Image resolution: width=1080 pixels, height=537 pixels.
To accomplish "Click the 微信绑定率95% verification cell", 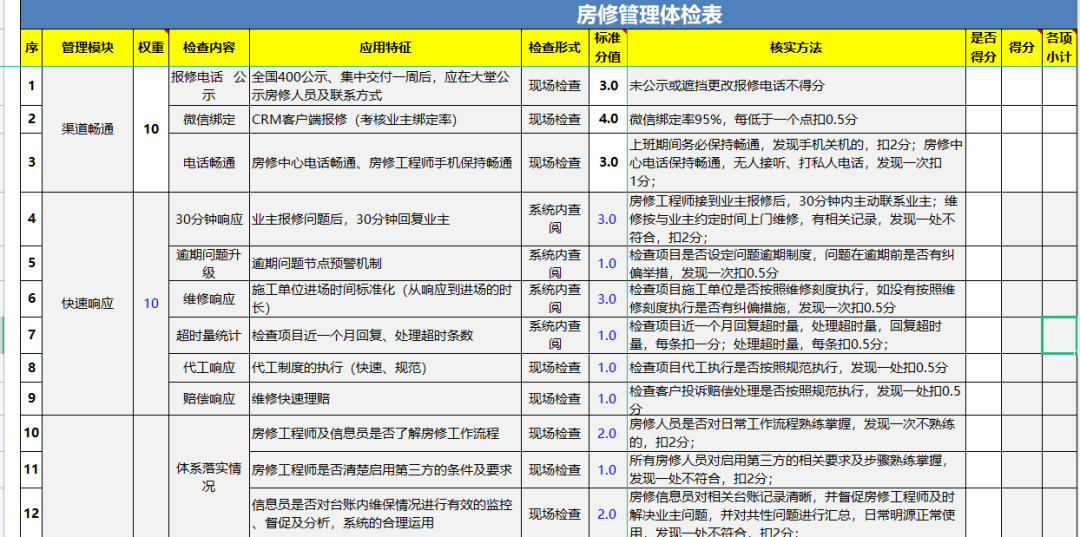I will (796, 119).
